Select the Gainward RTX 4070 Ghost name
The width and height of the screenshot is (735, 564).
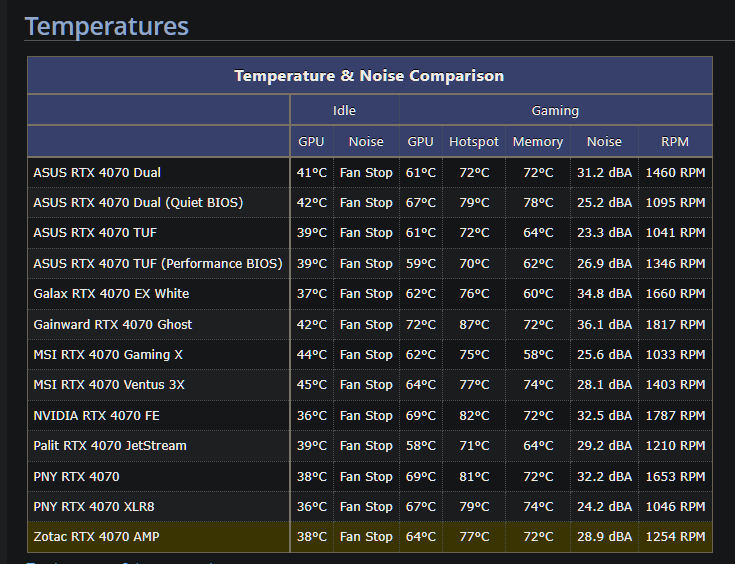click(x=112, y=324)
